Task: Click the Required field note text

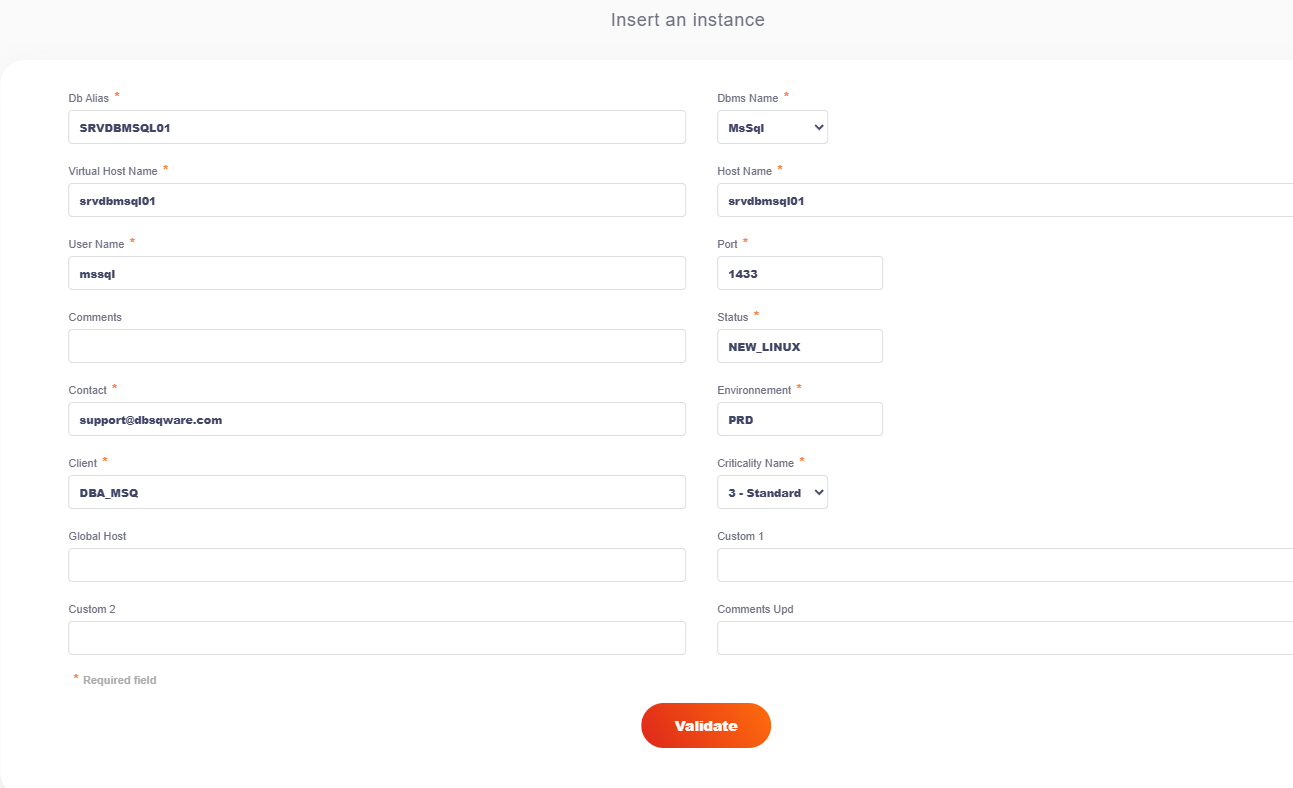Action: [x=119, y=680]
